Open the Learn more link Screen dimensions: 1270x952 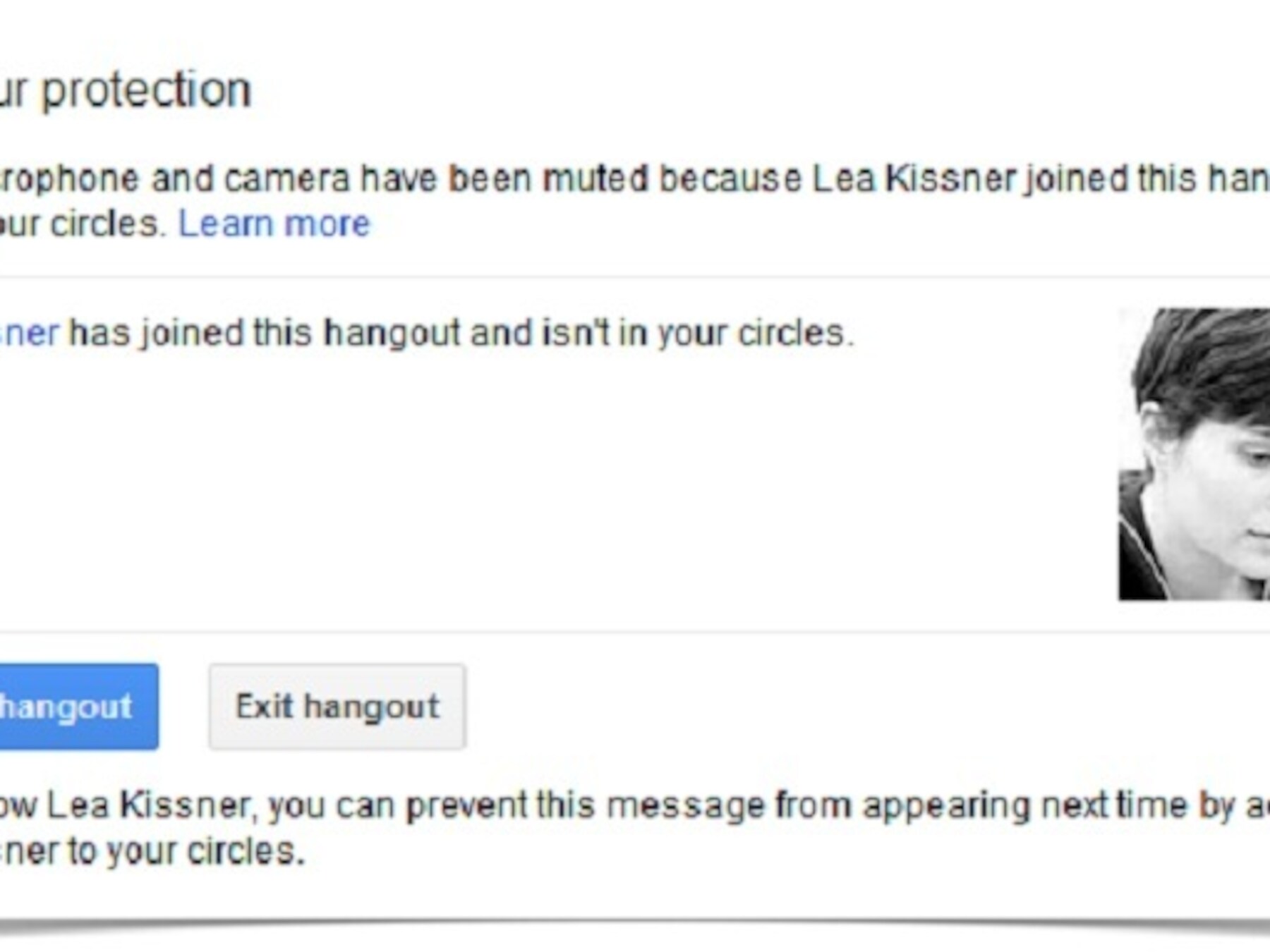(x=274, y=225)
